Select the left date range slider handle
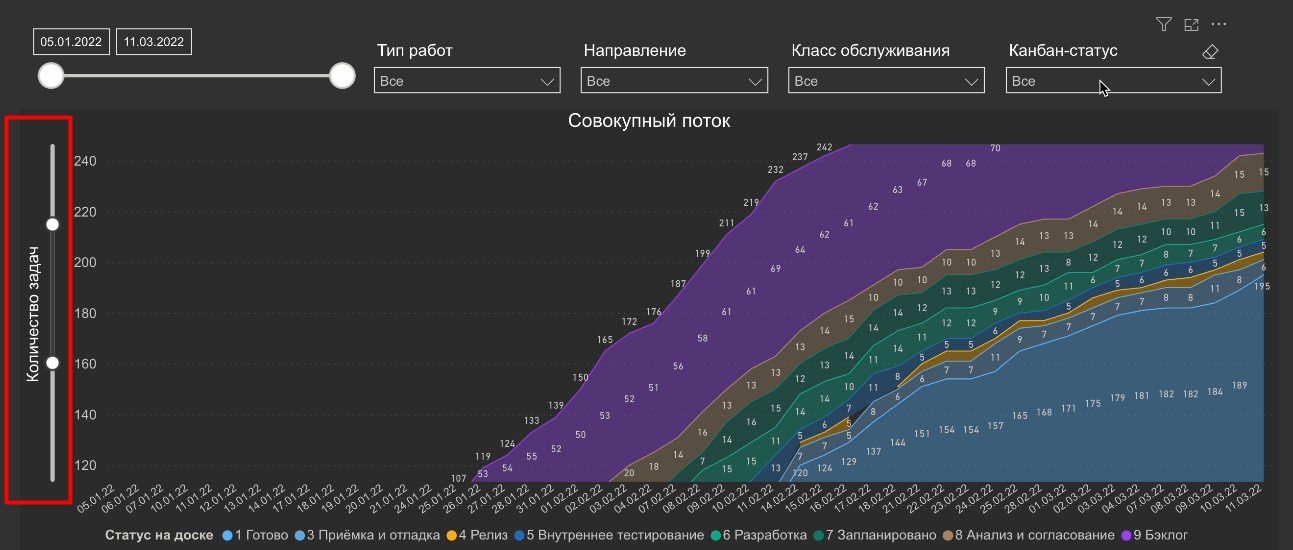This screenshot has width=1293, height=550. 50,75
